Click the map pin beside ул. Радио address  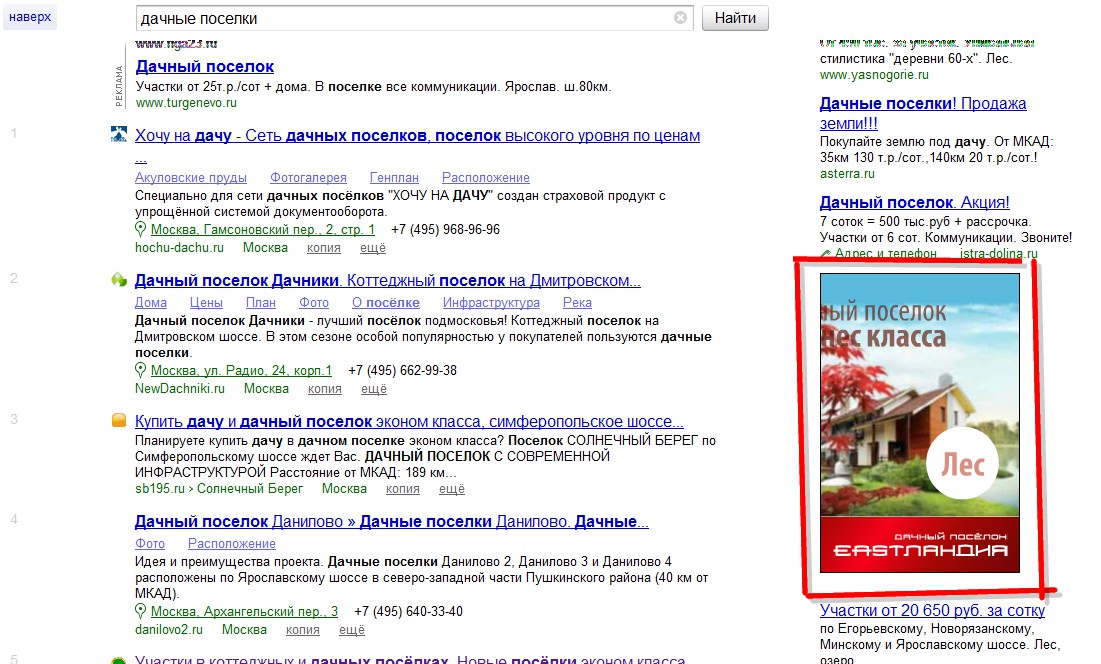140,370
